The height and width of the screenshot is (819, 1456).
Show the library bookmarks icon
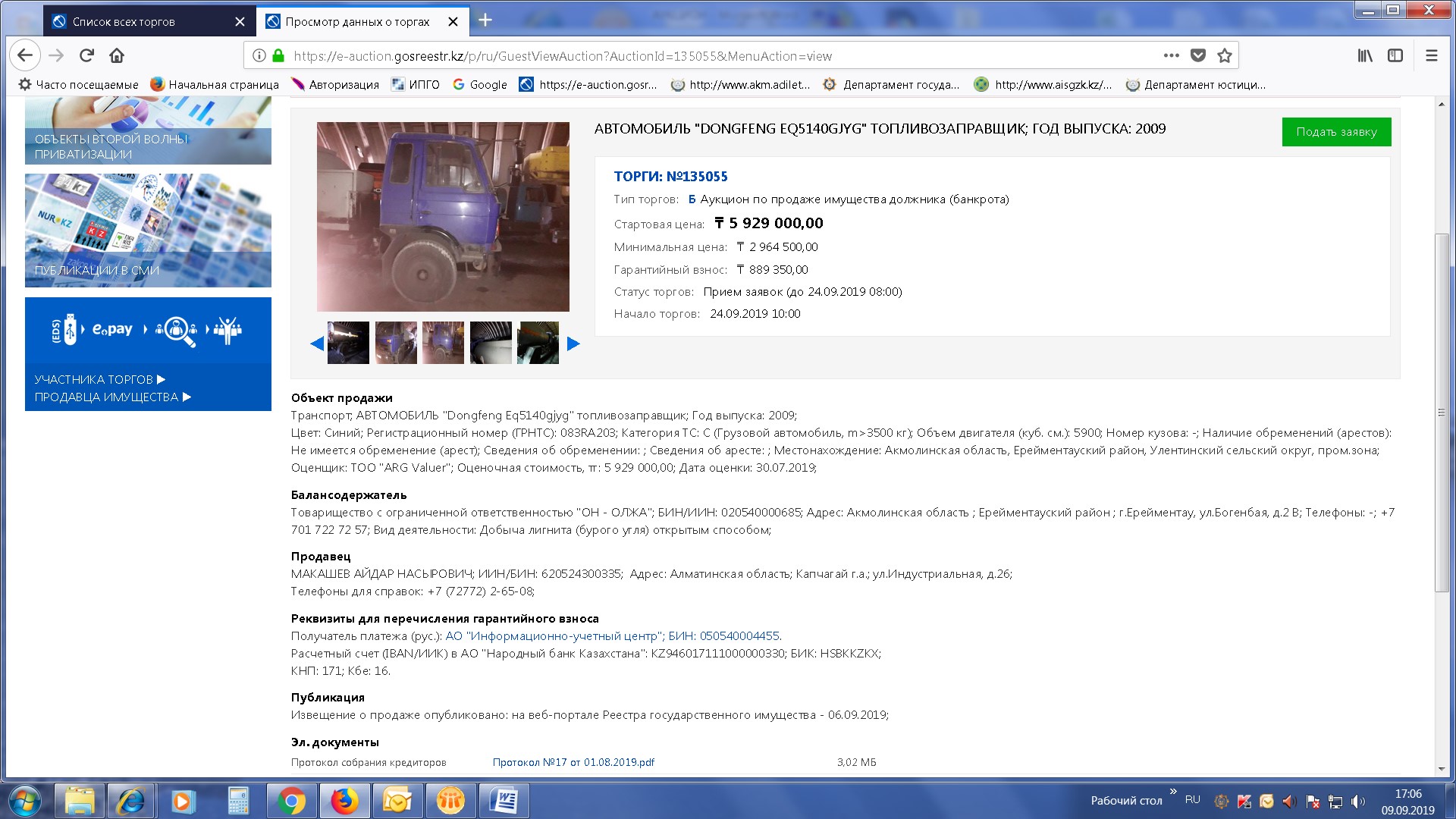(1365, 55)
